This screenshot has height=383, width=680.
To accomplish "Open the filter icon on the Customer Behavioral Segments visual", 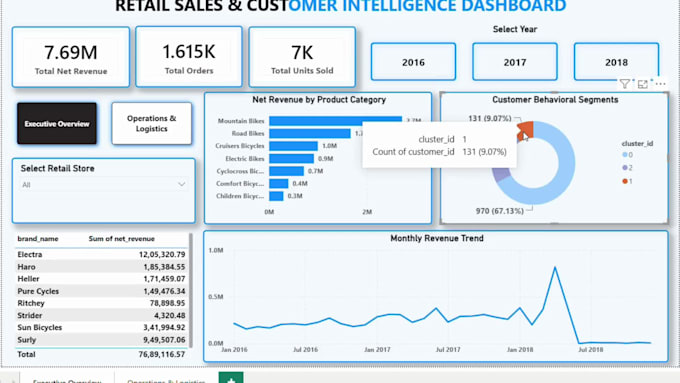I will [x=624, y=84].
